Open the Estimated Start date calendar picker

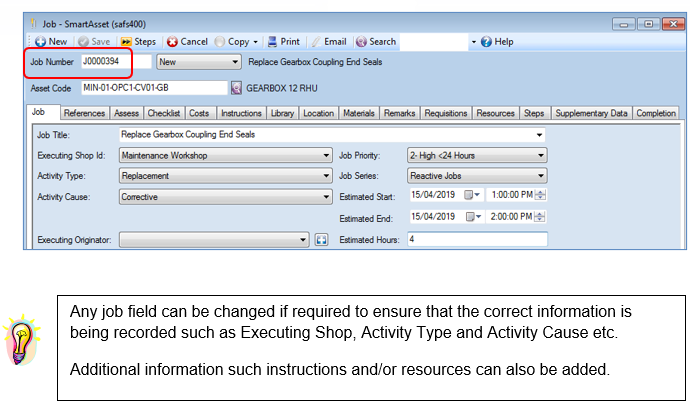coord(473,195)
